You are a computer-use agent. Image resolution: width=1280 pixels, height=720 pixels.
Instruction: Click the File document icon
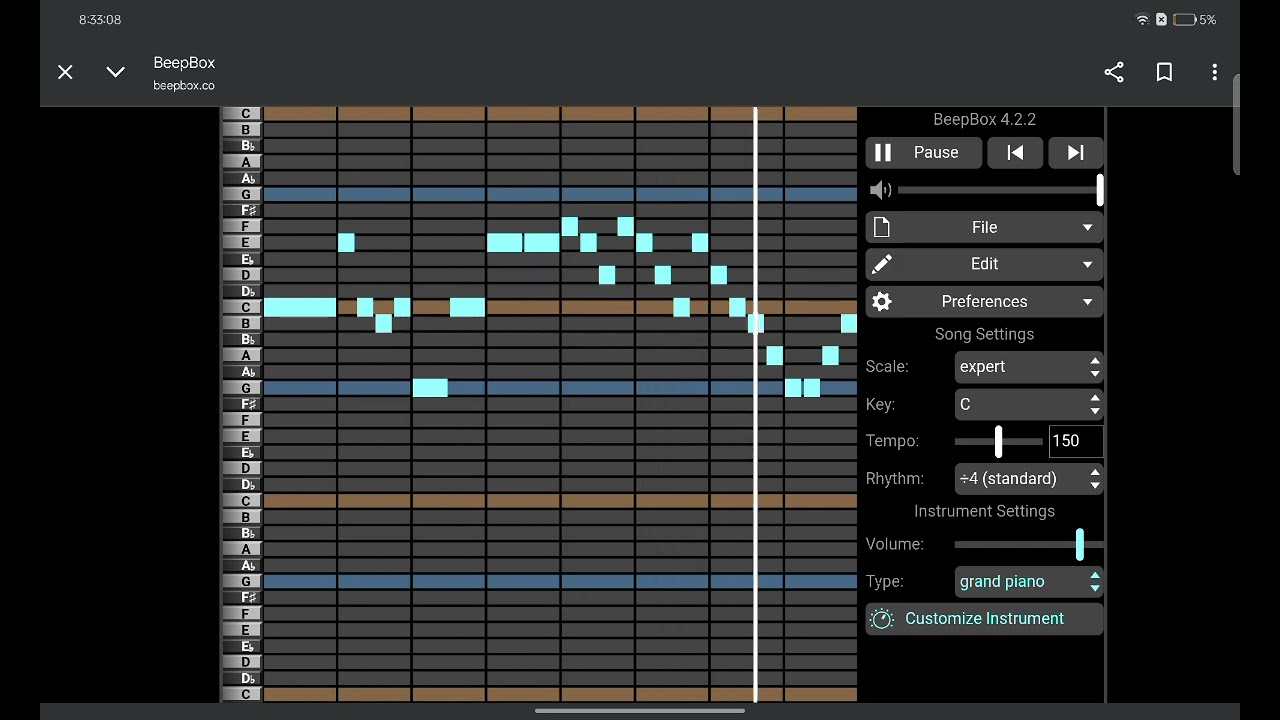click(x=881, y=227)
